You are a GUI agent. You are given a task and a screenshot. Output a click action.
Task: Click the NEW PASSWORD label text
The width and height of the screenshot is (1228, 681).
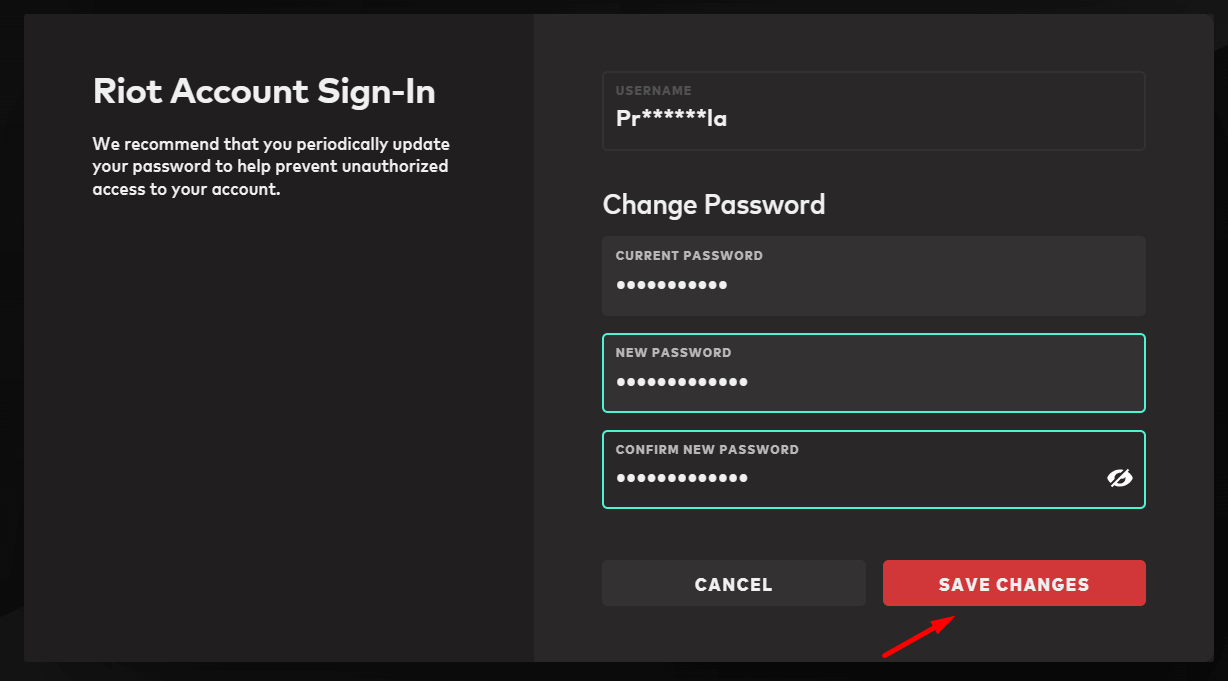tap(673, 353)
